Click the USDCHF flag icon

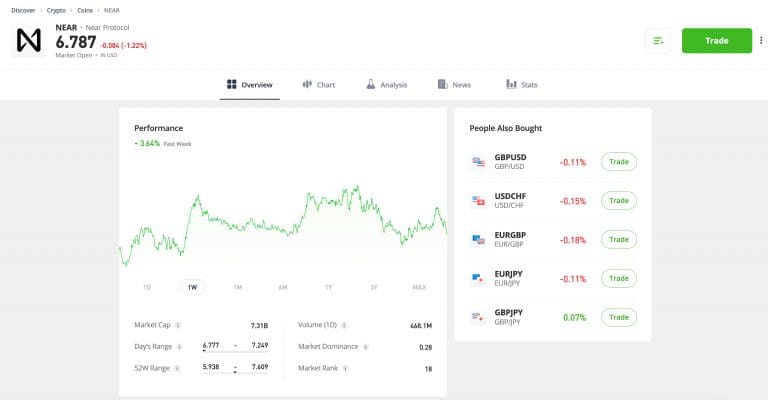coord(479,201)
